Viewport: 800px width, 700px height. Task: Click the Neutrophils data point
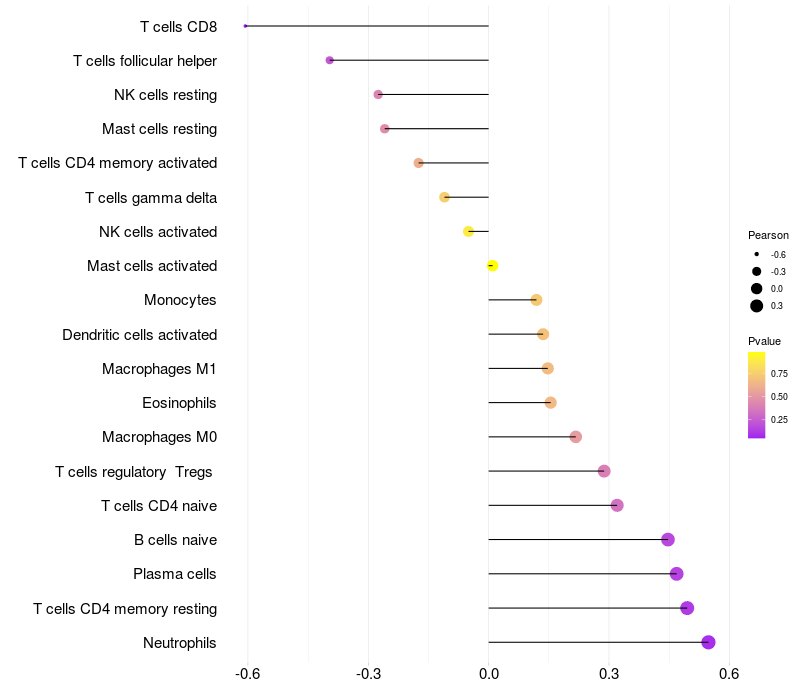coord(708,642)
